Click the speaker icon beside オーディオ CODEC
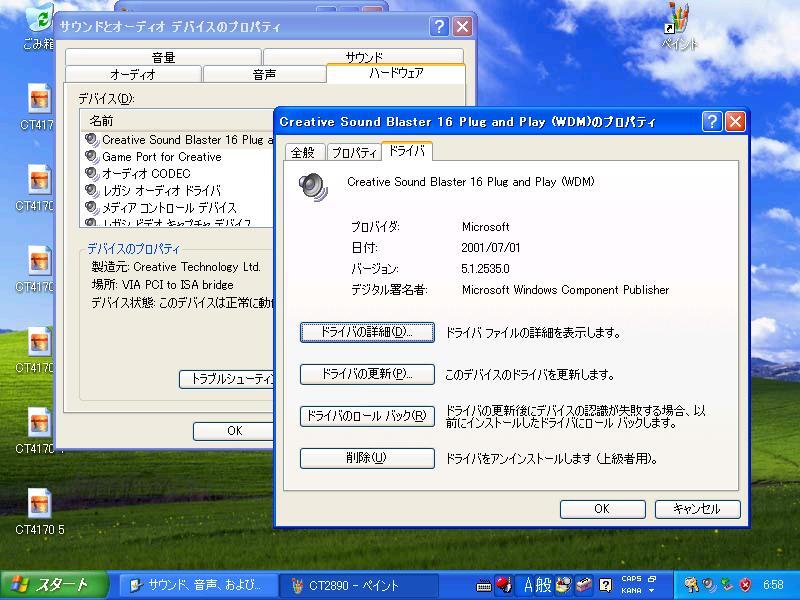800x600 pixels. pyautogui.click(x=92, y=173)
